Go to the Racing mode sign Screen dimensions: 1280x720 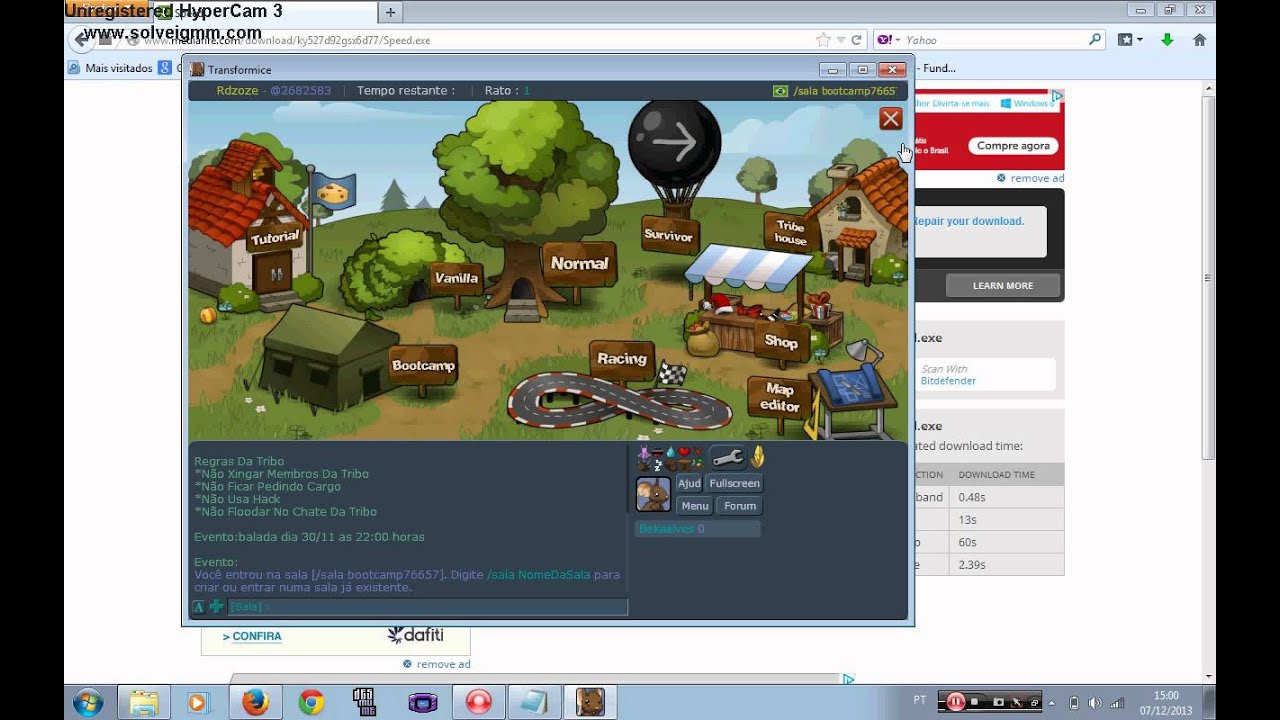coord(622,359)
